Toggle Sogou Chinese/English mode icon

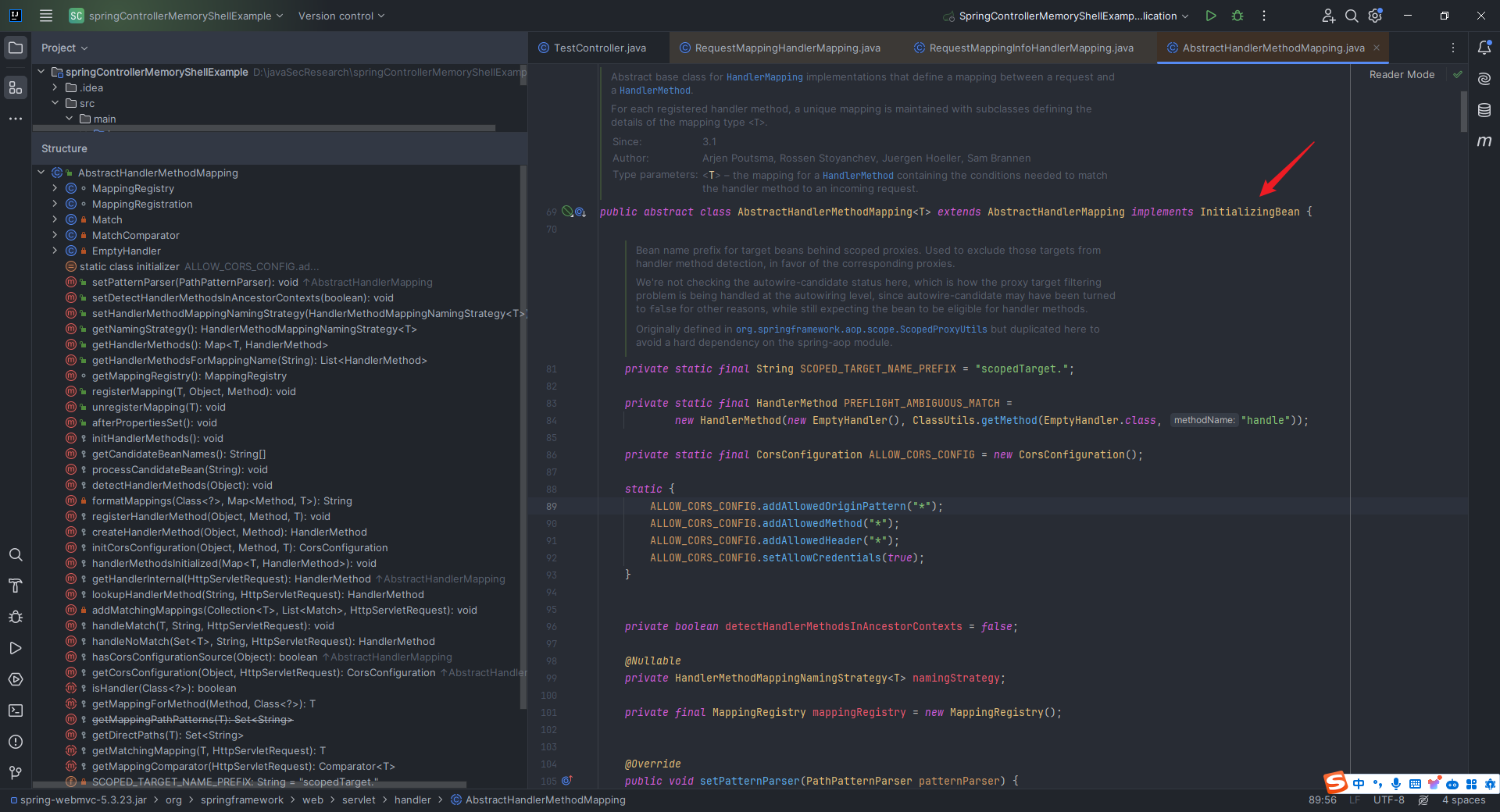(x=1359, y=784)
